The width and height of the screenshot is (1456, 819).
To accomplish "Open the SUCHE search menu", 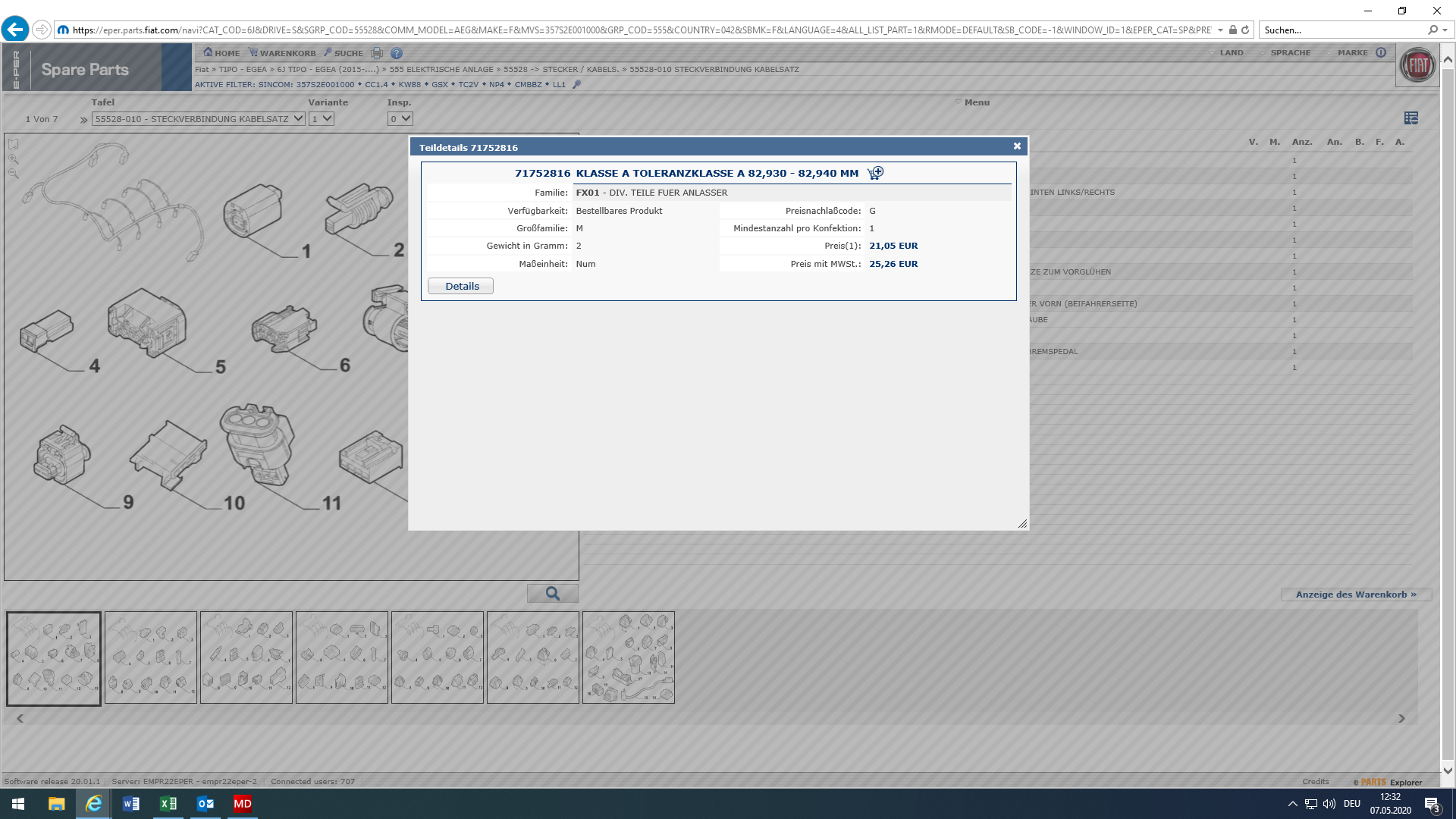I will coord(343,53).
